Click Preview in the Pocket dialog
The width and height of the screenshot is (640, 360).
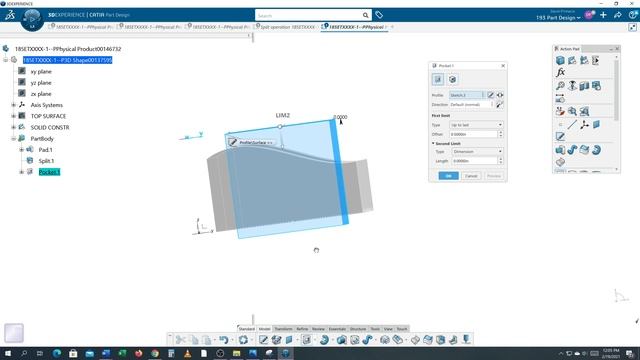[493, 176]
